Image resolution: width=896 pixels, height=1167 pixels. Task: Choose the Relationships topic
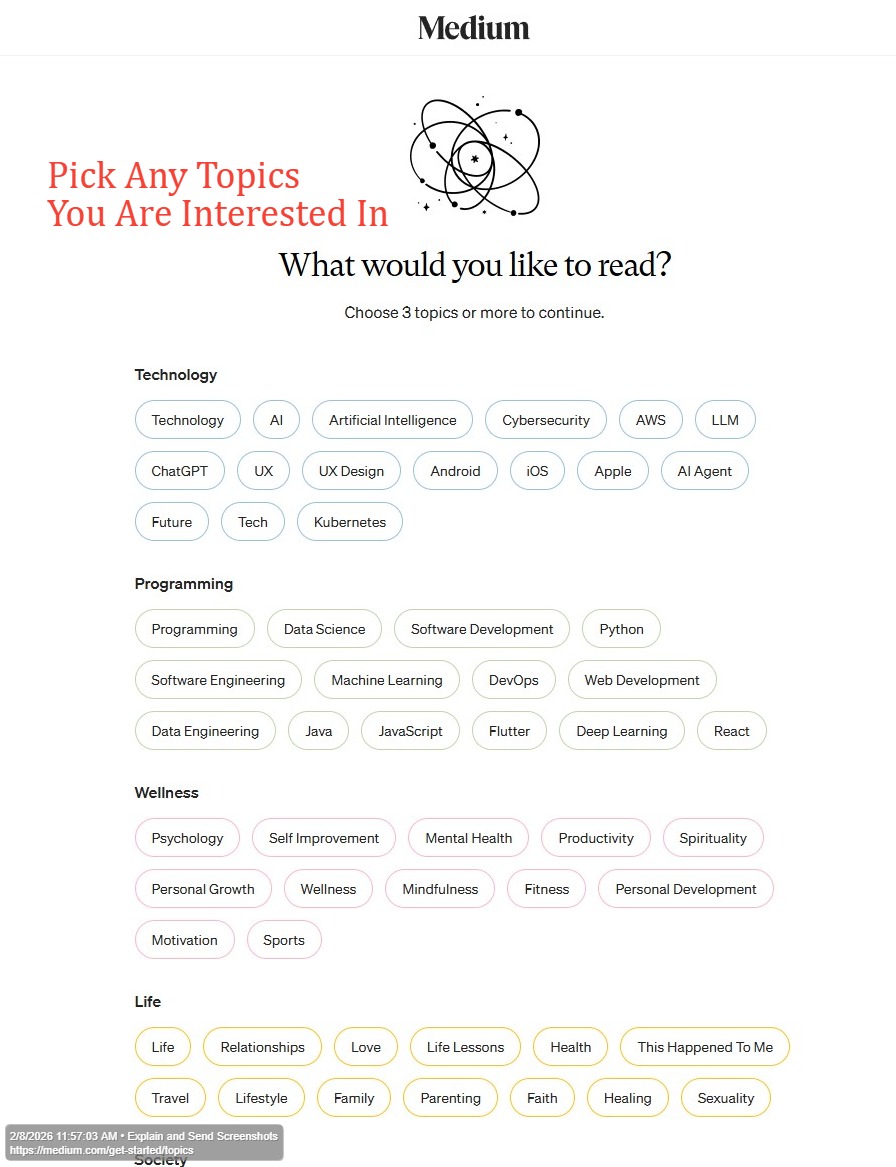coord(262,1047)
